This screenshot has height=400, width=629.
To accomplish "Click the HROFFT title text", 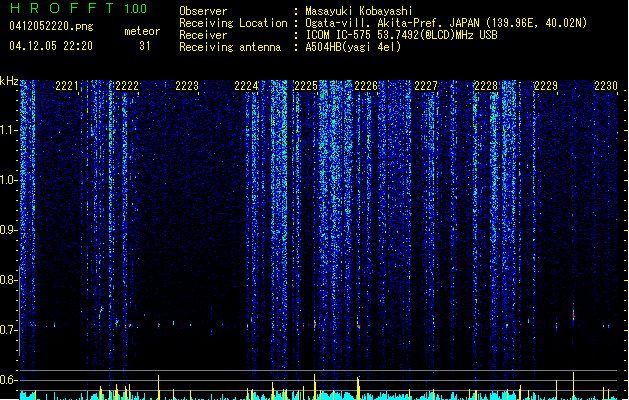I will 62,8.
